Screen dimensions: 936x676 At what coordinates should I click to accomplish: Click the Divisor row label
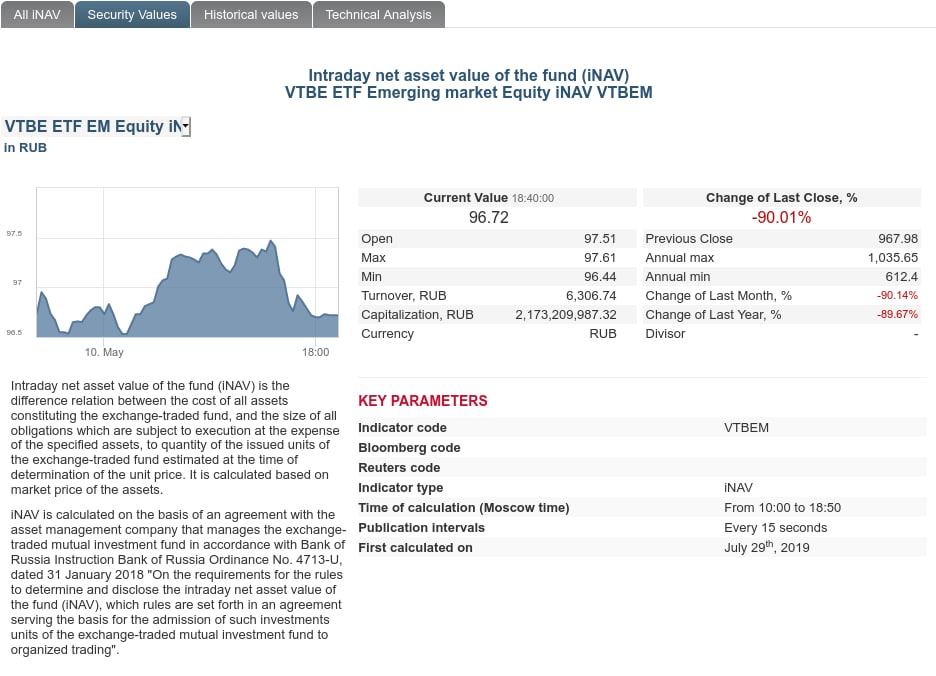pyautogui.click(x=665, y=334)
